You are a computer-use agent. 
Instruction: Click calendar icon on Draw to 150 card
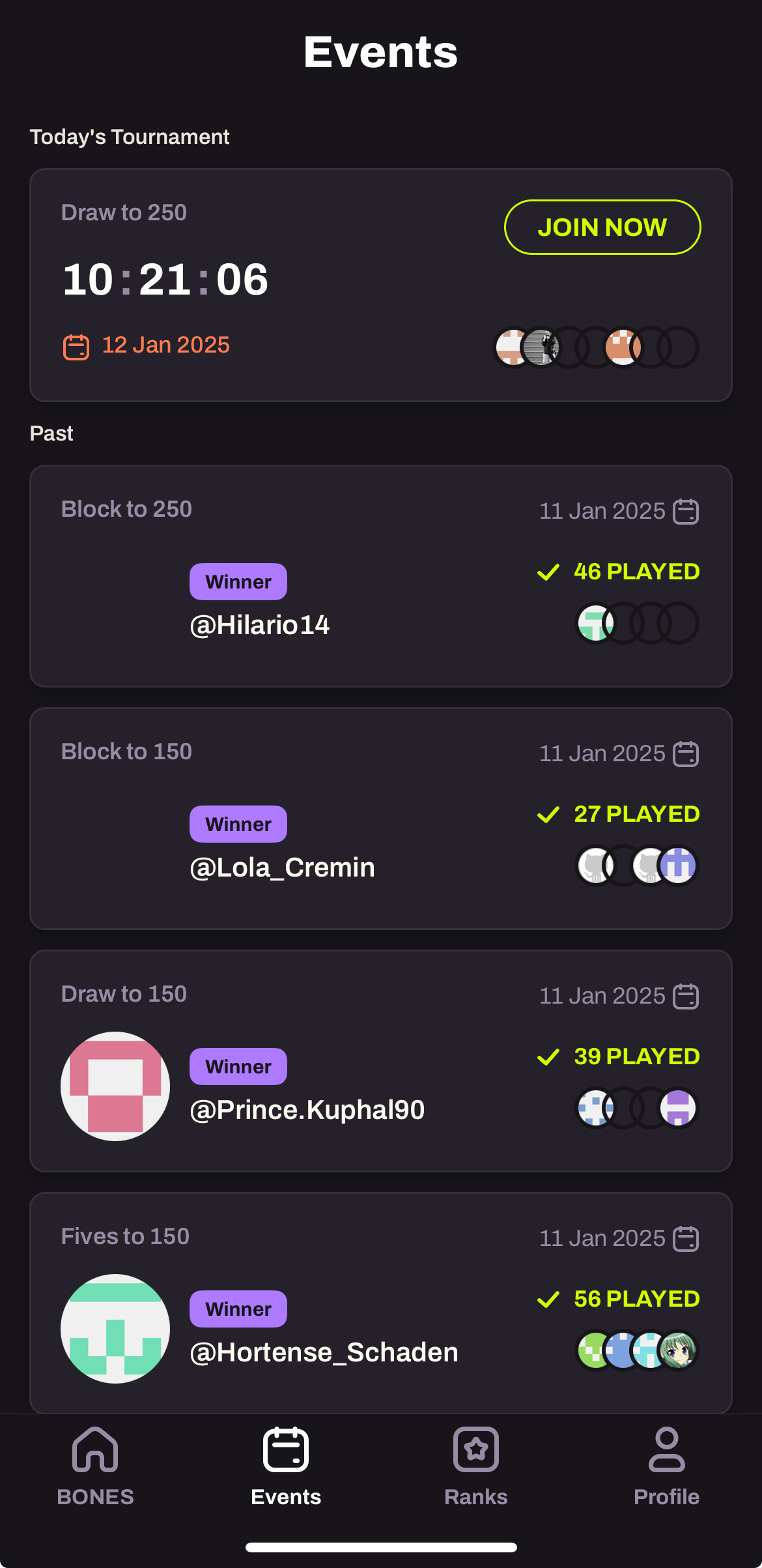coord(686,996)
